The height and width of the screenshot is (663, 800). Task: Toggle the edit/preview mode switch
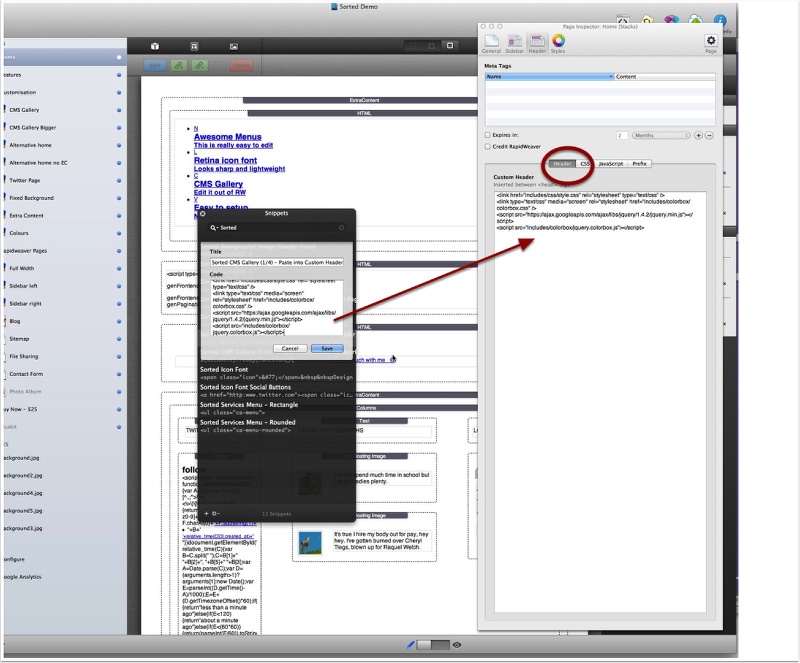coord(433,645)
